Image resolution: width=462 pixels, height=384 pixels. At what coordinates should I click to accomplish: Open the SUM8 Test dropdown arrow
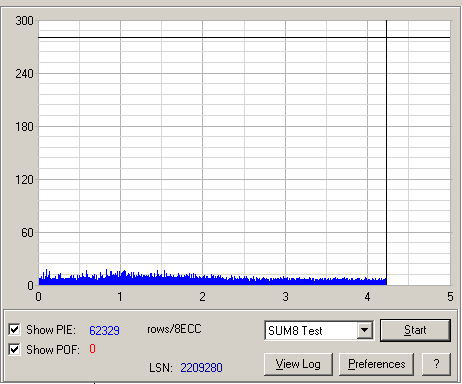coord(365,330)
